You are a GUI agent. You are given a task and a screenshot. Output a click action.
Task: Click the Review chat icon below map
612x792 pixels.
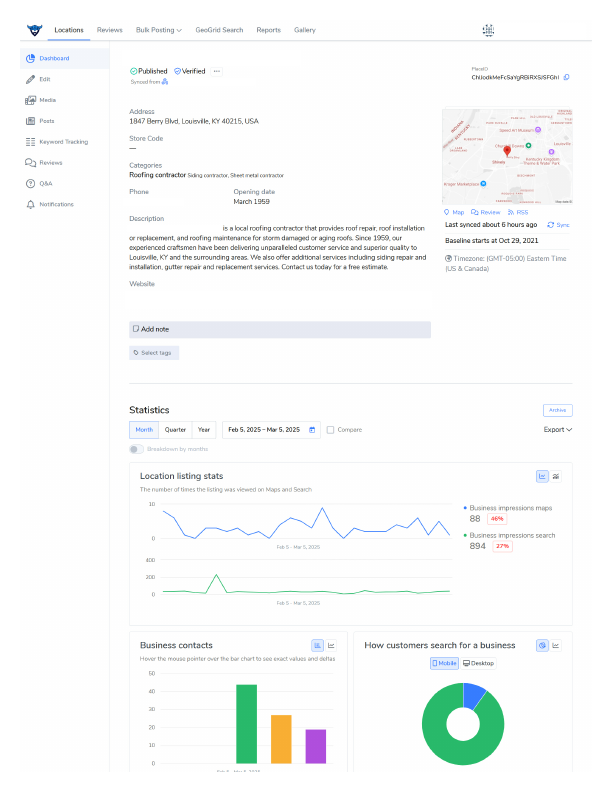click(474, 212)
